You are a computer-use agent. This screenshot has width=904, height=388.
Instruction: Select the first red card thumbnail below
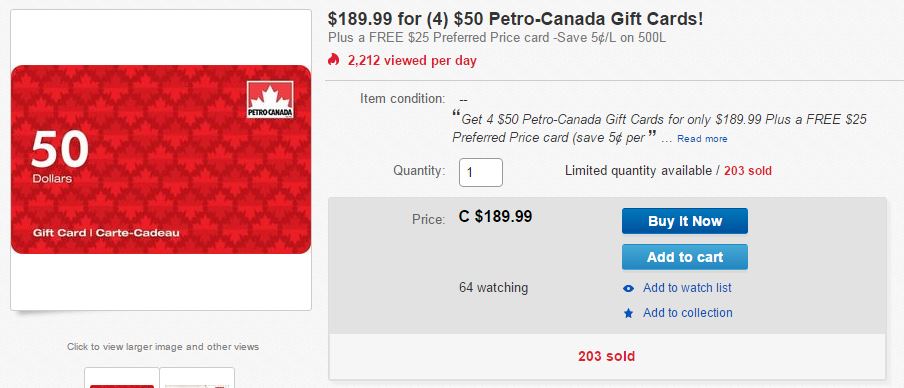tap(122, 378)
